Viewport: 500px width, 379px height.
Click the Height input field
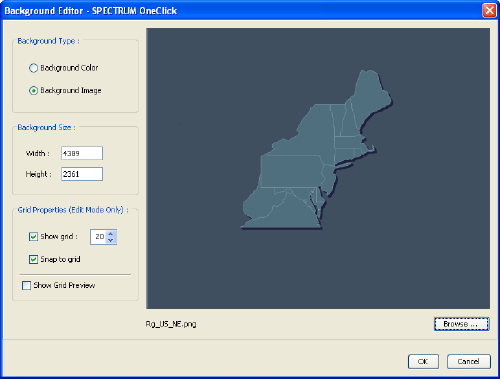click(x=82, y=174)
